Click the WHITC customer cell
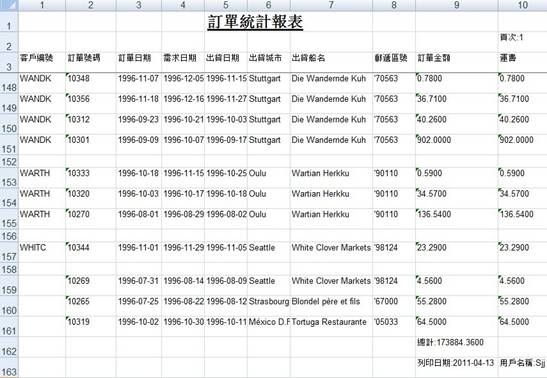 [42, 252]
